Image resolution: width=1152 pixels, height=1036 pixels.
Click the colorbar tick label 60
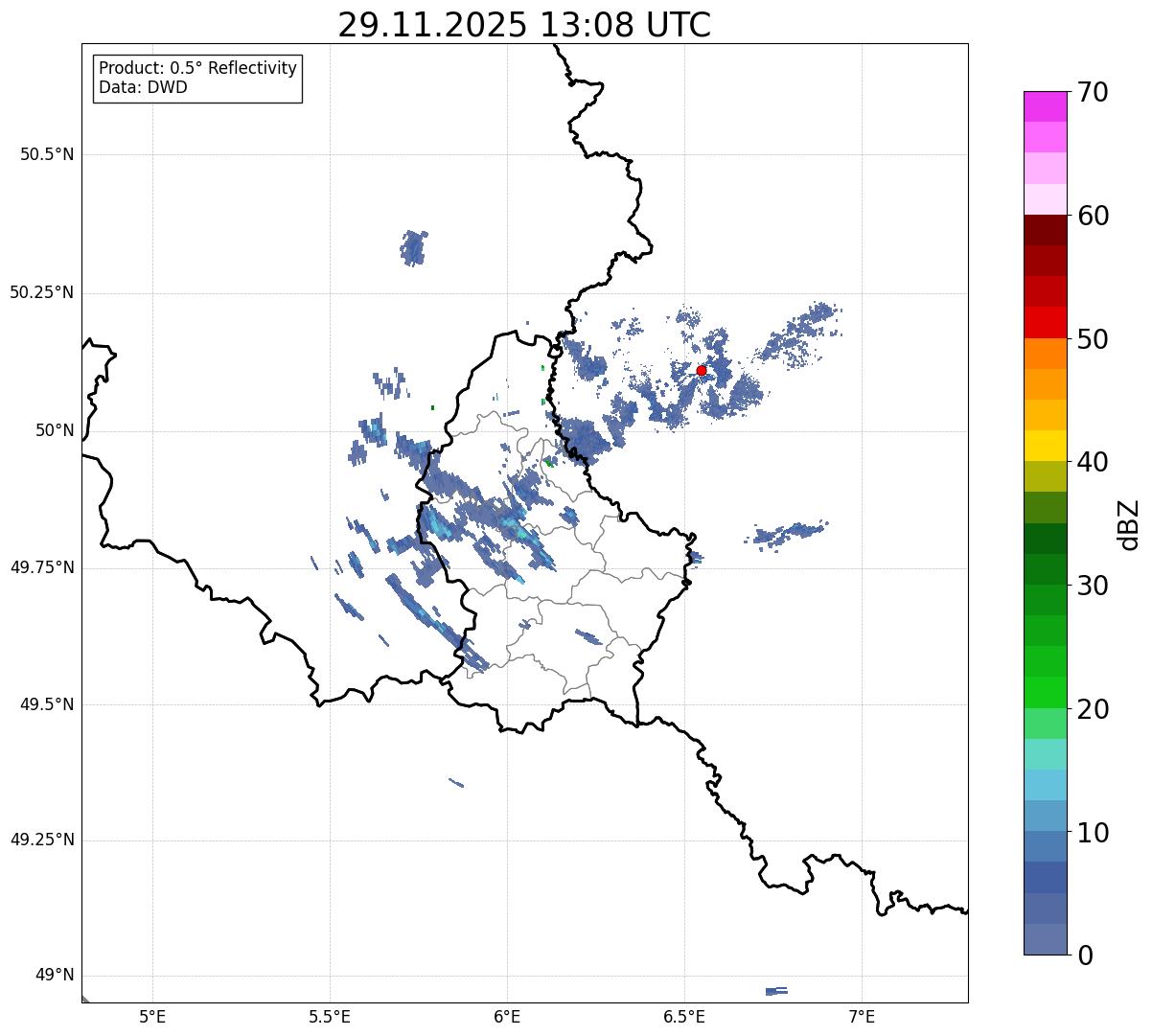(1094, 216)
